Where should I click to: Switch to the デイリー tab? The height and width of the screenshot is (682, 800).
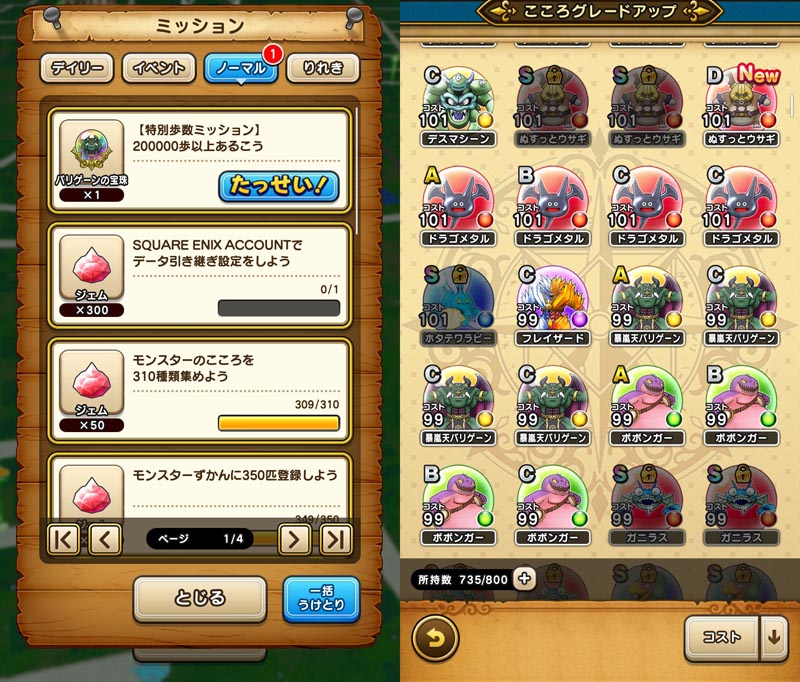point(77,68)
